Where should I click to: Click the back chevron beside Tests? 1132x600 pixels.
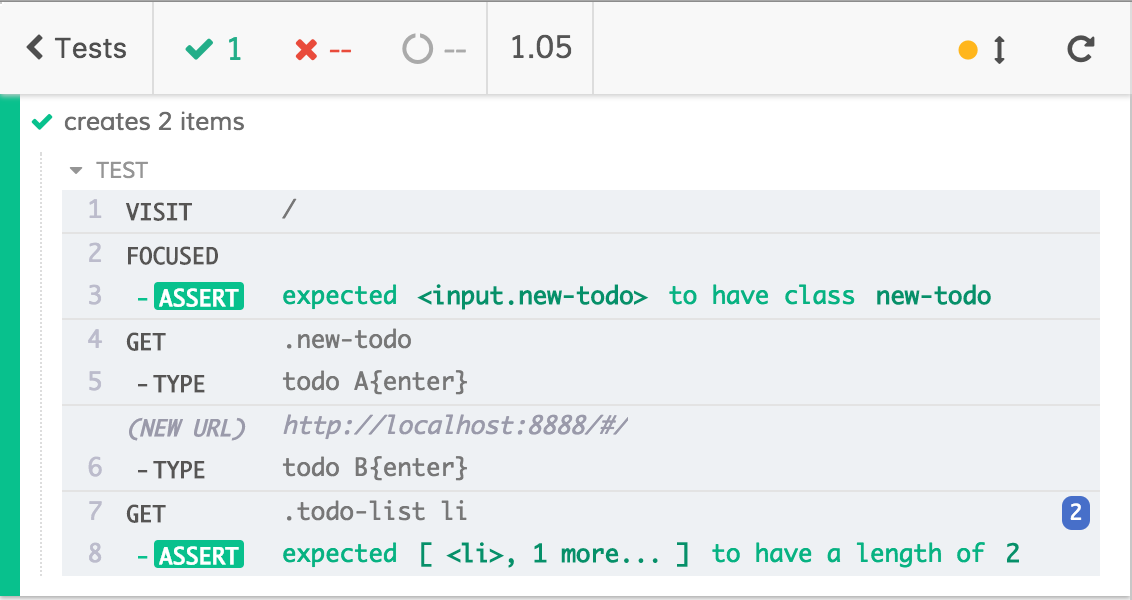point(34,47)
